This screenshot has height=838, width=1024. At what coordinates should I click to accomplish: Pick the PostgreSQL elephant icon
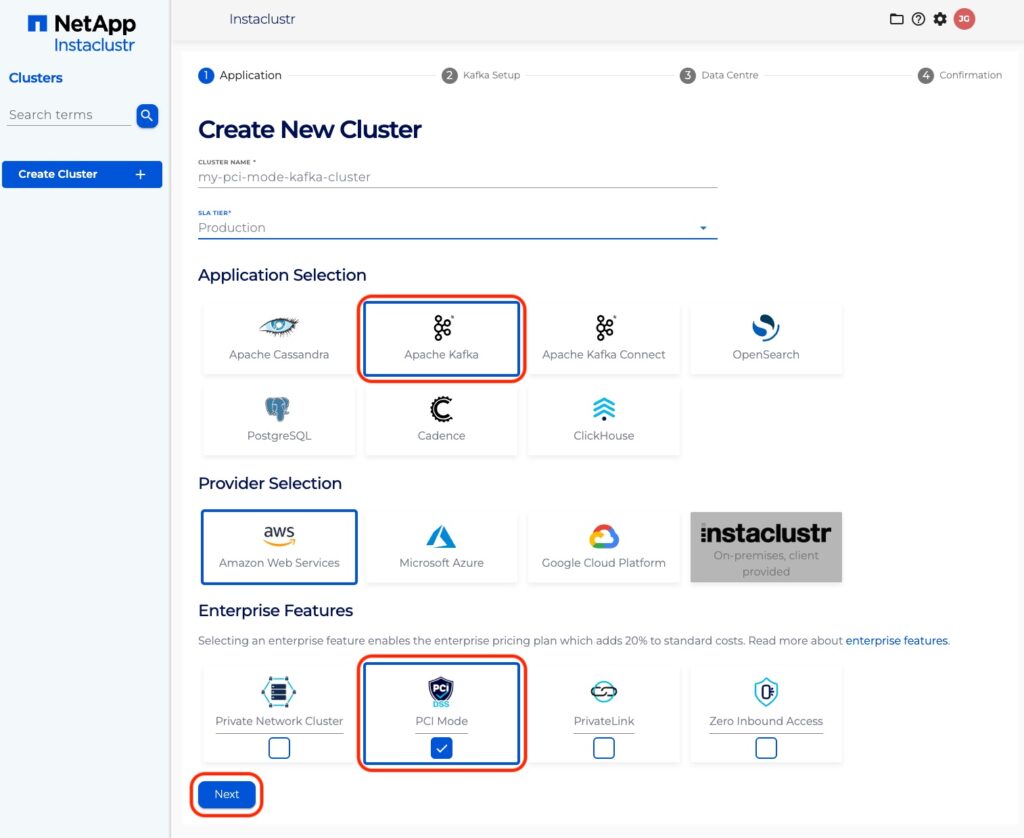pos(278,408)
